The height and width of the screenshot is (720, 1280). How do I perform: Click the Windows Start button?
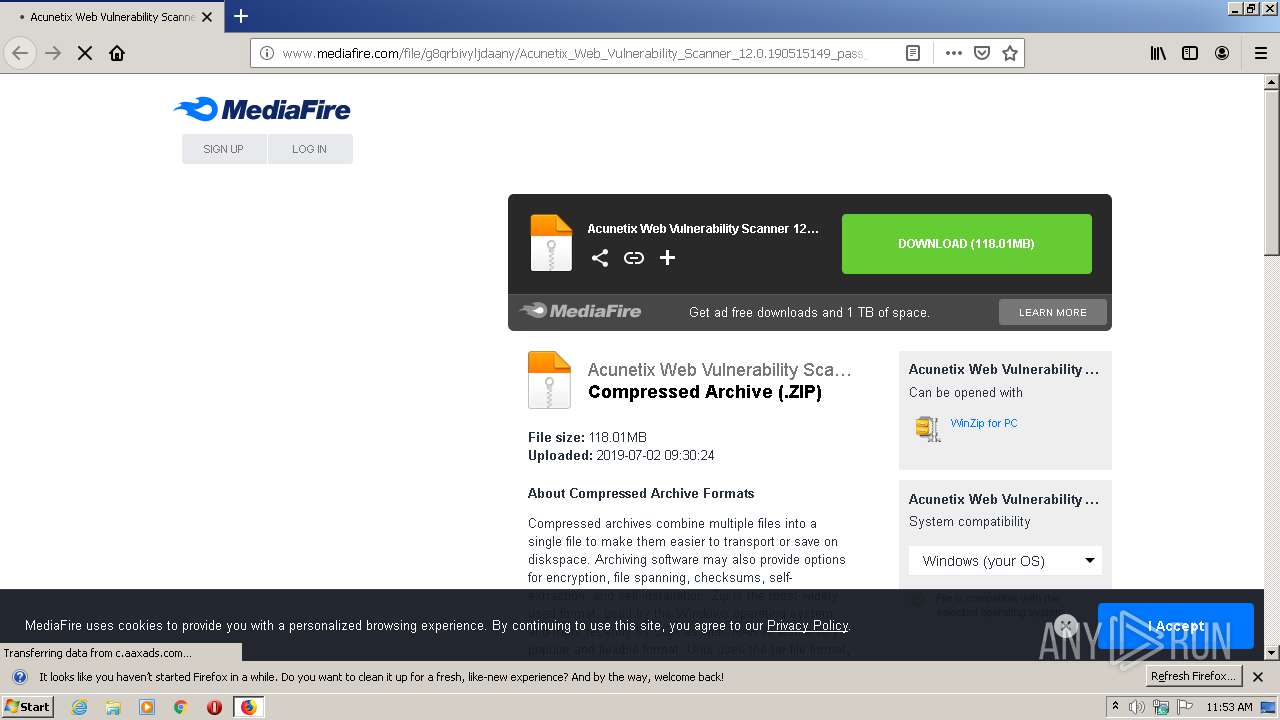pyautogui.click(x=27, y=707)
